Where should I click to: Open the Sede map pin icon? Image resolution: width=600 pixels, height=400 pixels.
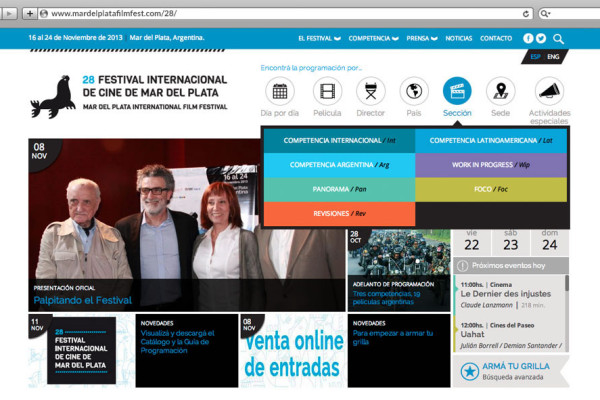[501, 91]
